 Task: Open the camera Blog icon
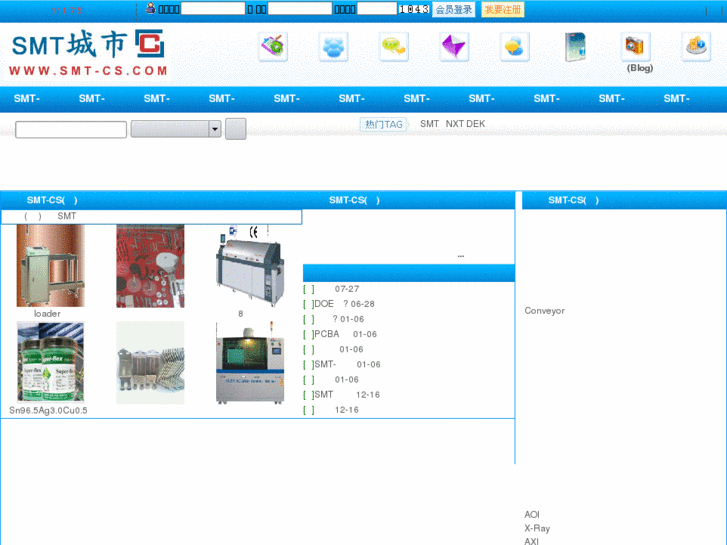[636, 46]
